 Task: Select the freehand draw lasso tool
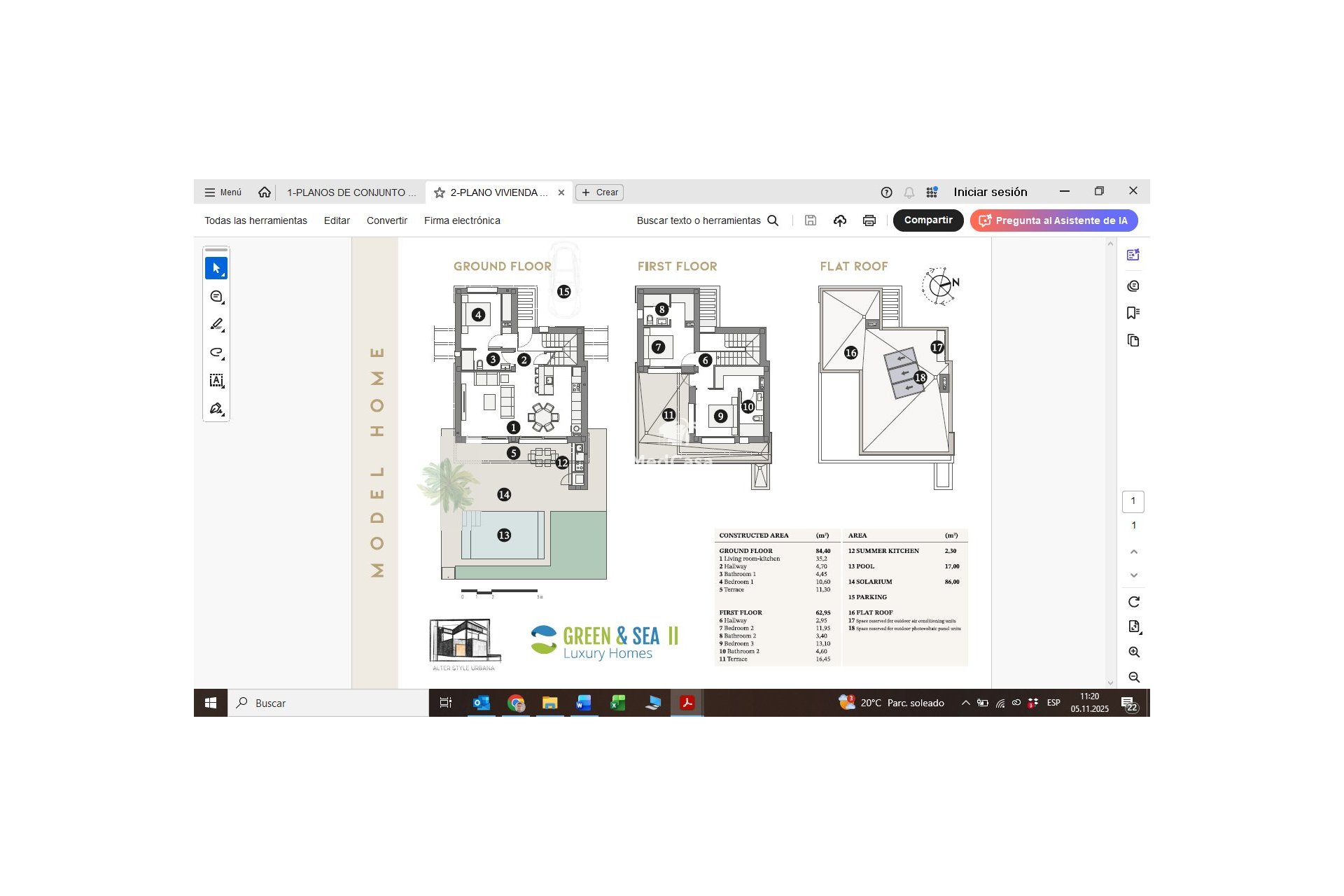coord(216,352)
